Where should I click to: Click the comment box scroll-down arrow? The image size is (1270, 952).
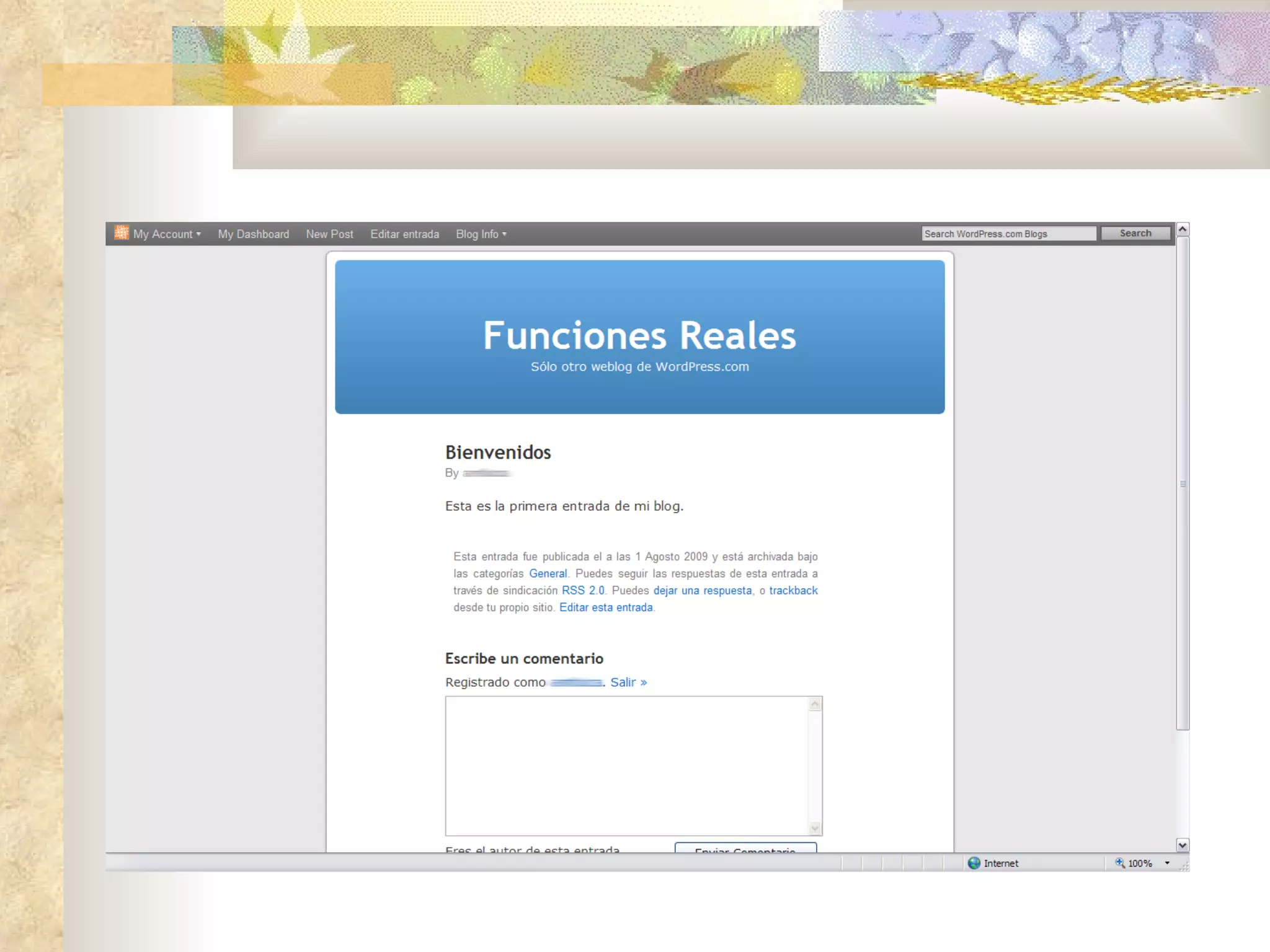tap(815, 828)
